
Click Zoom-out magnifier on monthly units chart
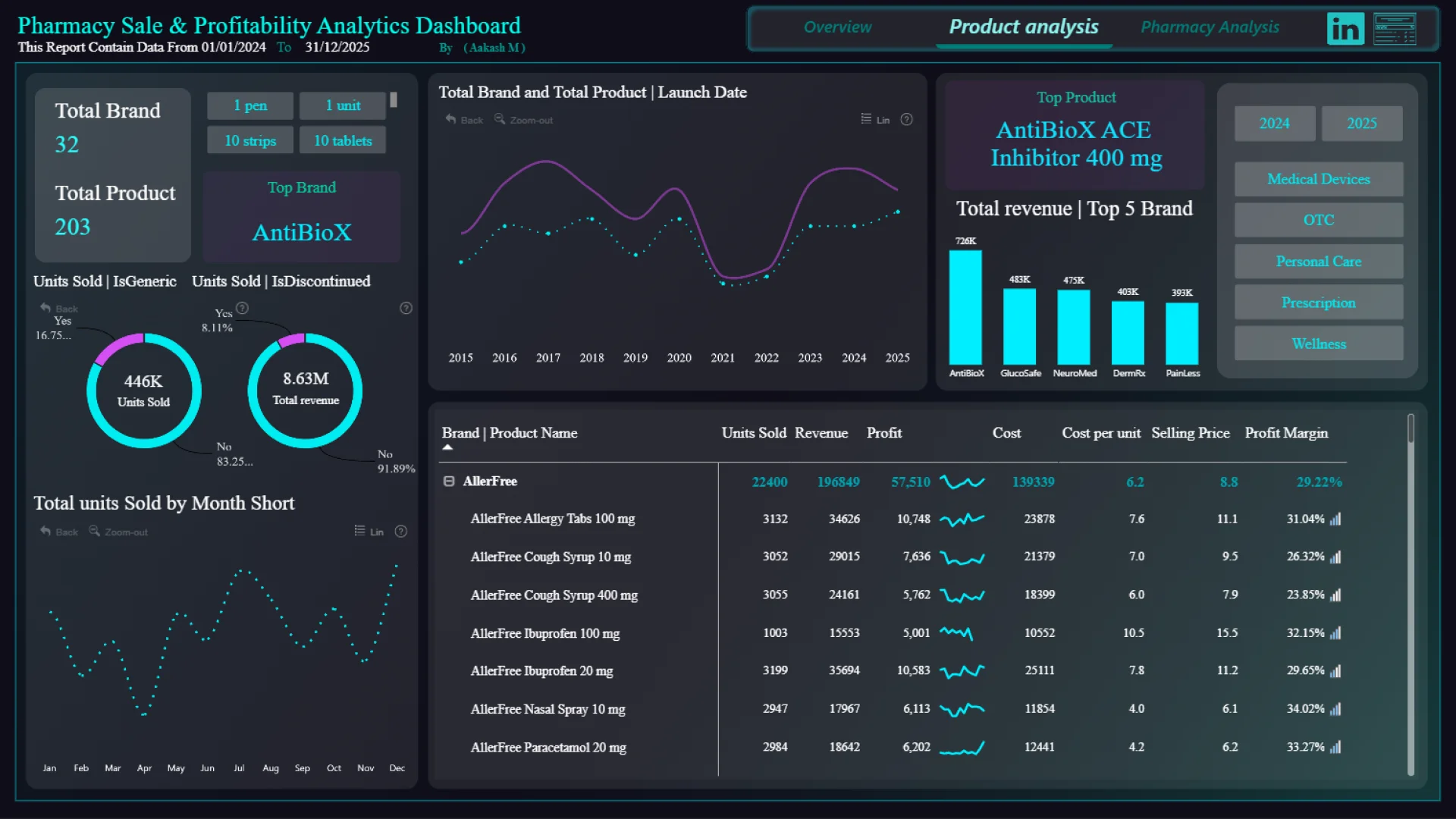(x=95, y=531)
